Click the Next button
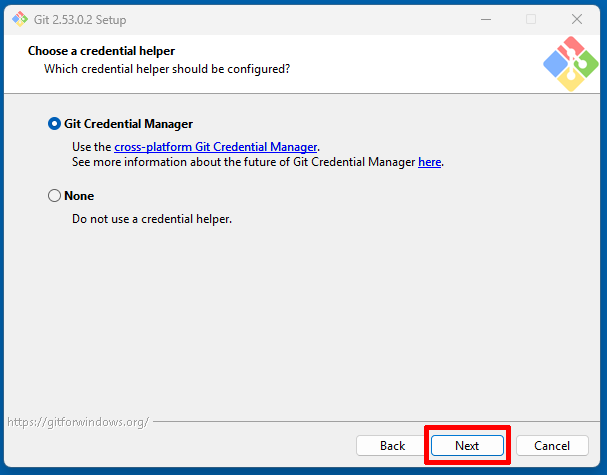 pyautogui.click(x=467, y=446)
